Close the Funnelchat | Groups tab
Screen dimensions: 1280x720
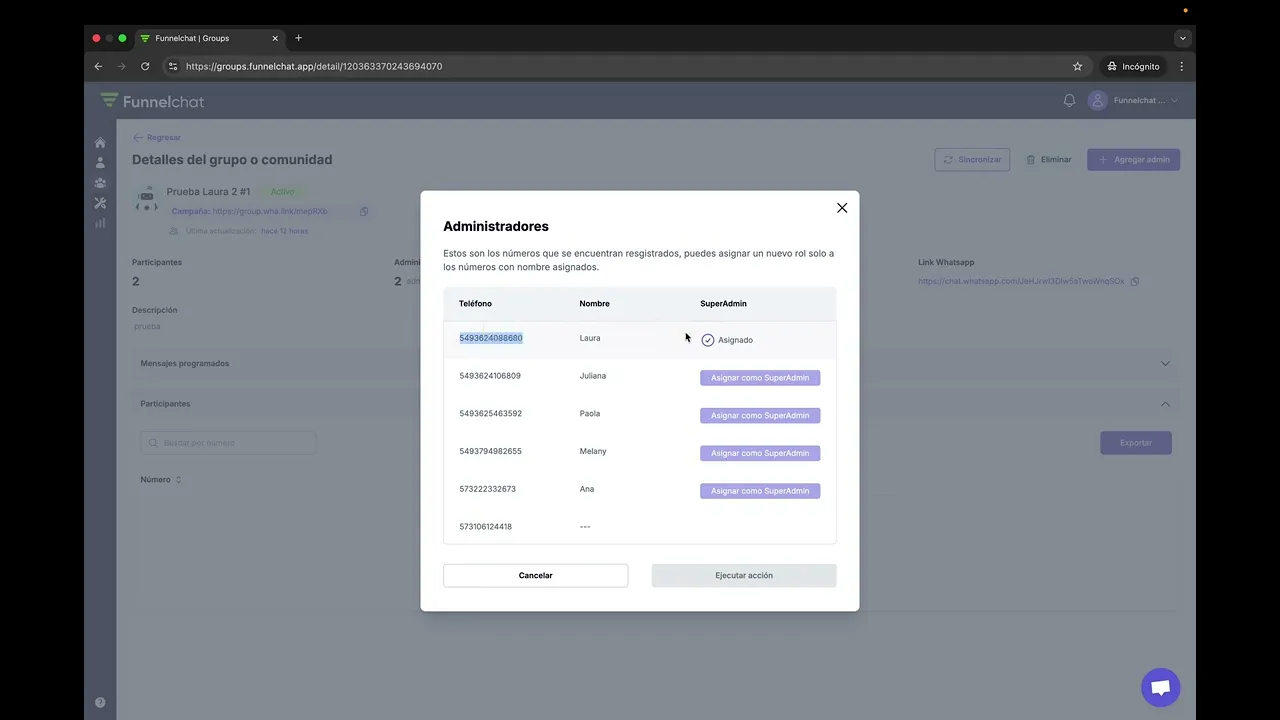275,38
